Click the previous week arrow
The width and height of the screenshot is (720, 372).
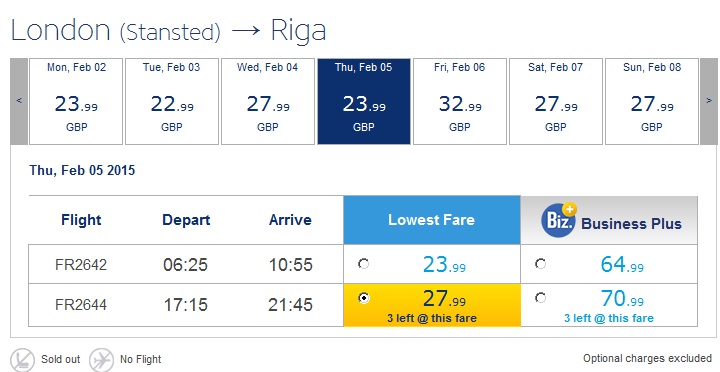[19, 101]
